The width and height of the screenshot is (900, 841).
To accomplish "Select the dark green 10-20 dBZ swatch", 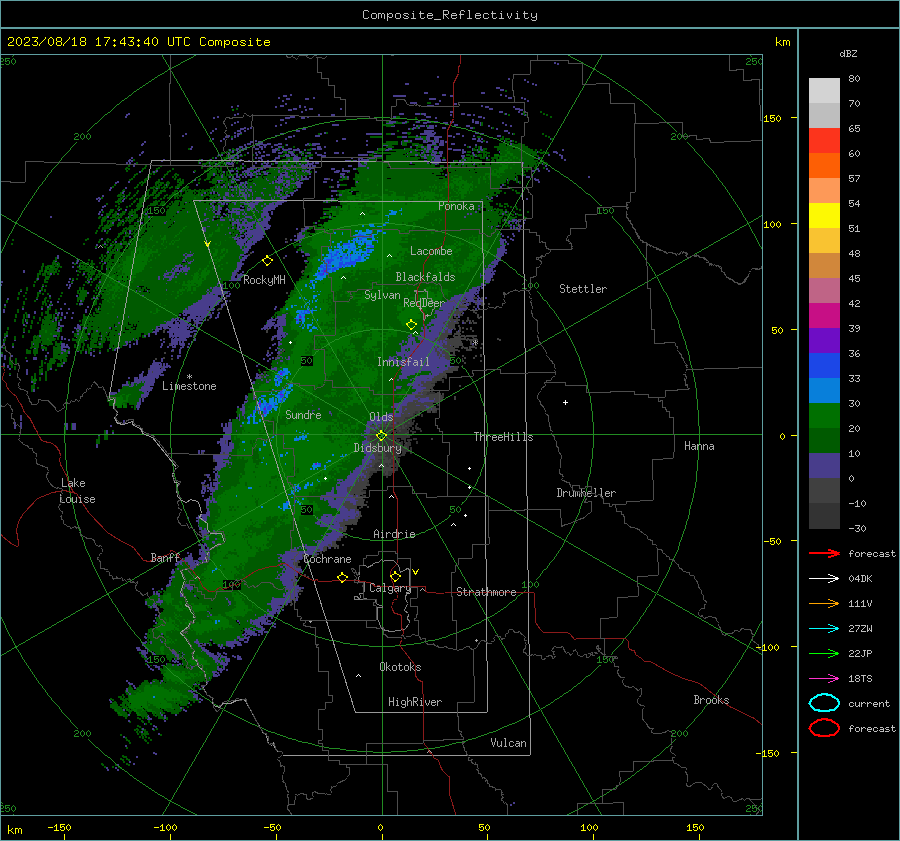I will pyautogui.click(x=824, y=440).
